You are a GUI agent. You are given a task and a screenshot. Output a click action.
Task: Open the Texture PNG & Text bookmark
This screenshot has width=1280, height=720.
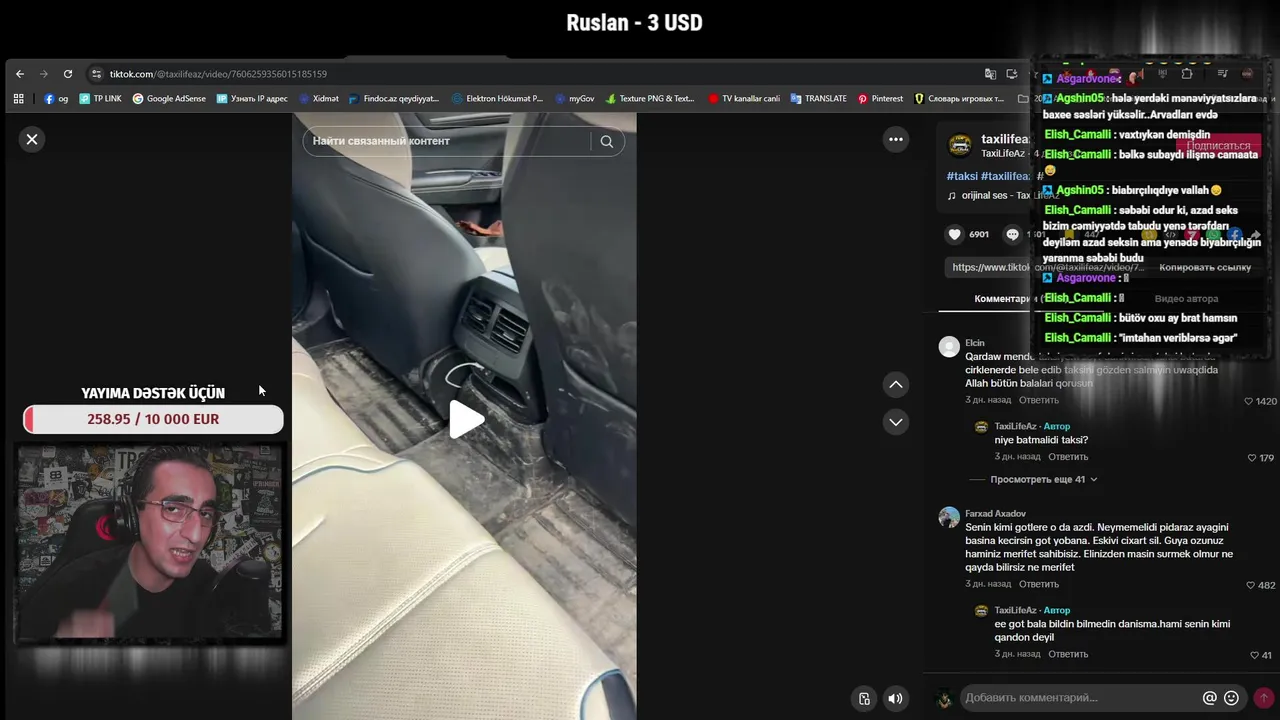[649, 99]
